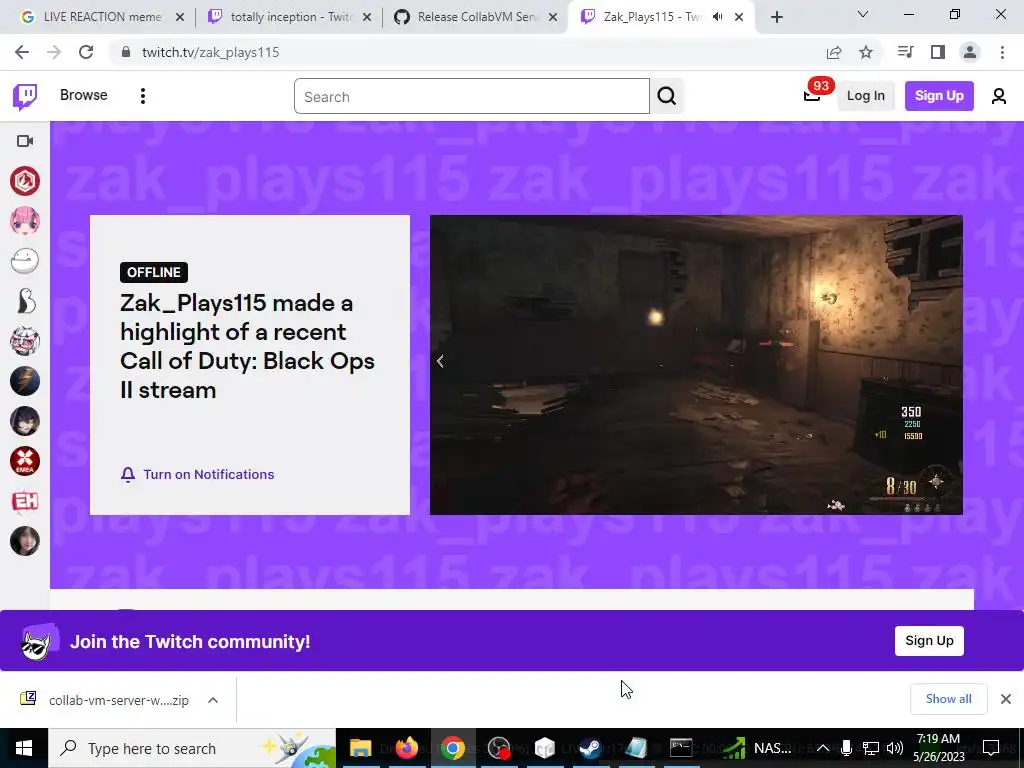The image size is (1024, 768).
Task: Play the Black Ops II highlight video
Action: (696, 365)
